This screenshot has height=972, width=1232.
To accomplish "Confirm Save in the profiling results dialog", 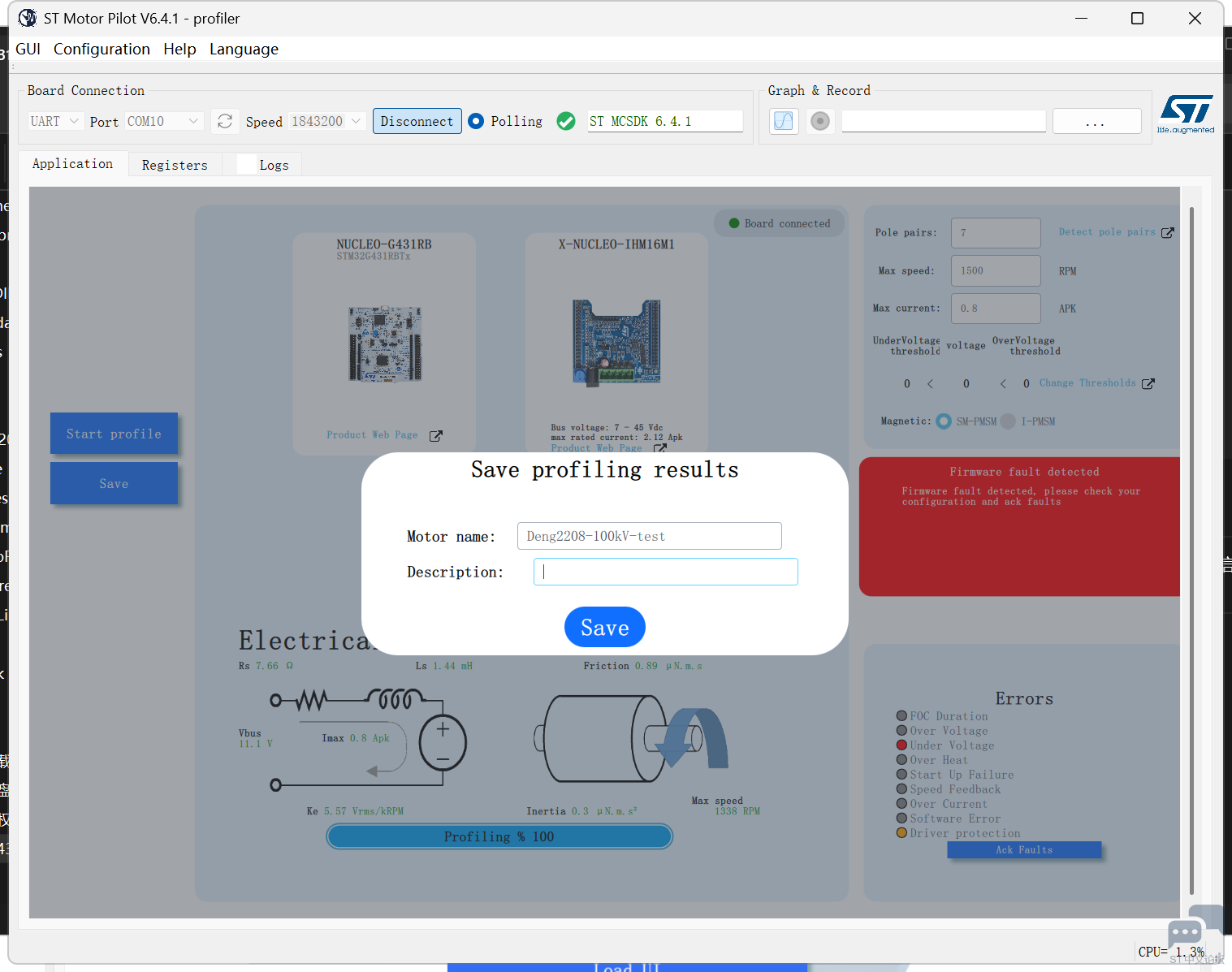I will click(605, 627).
